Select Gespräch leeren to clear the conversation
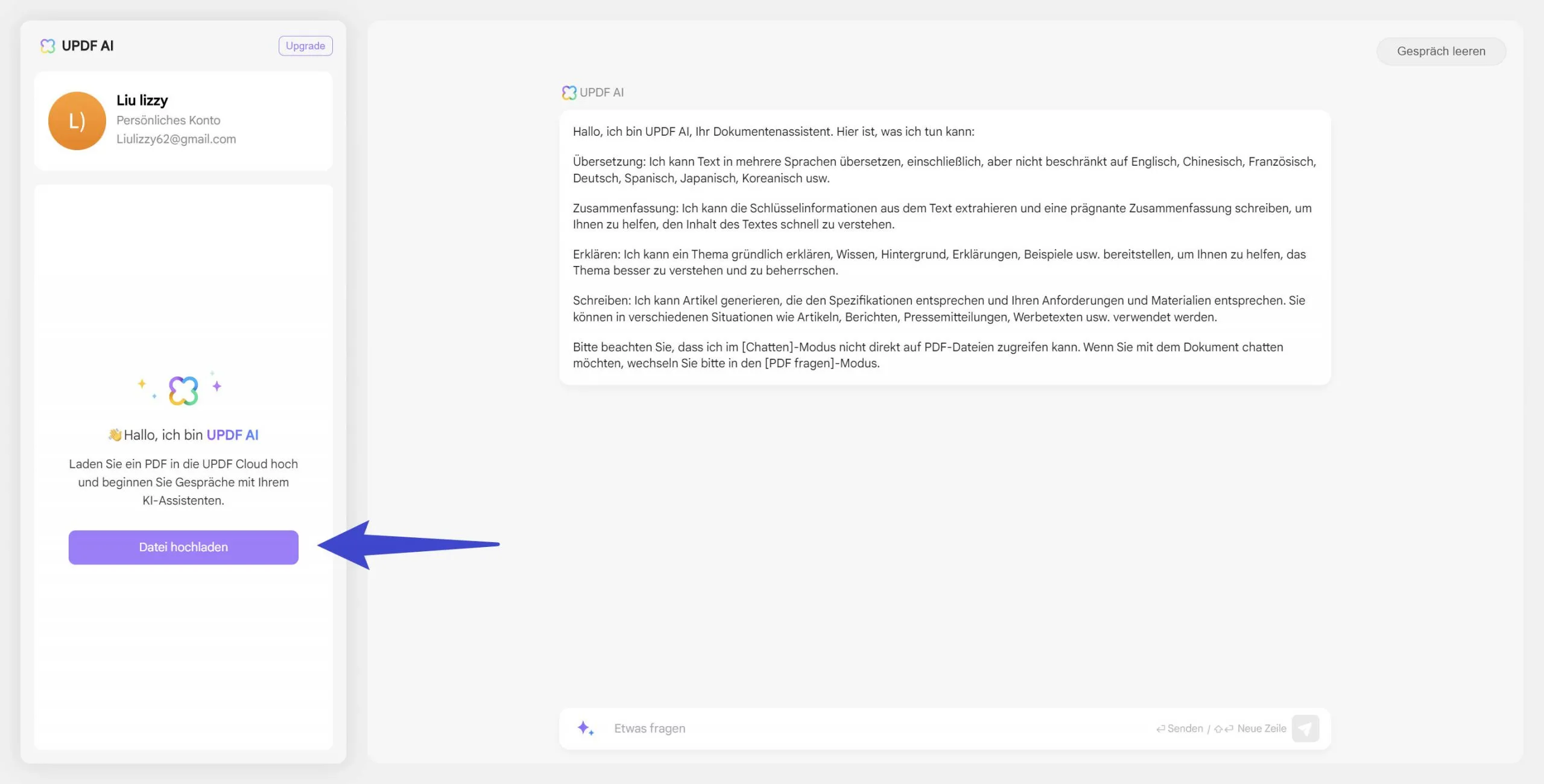 point(1441,51)
